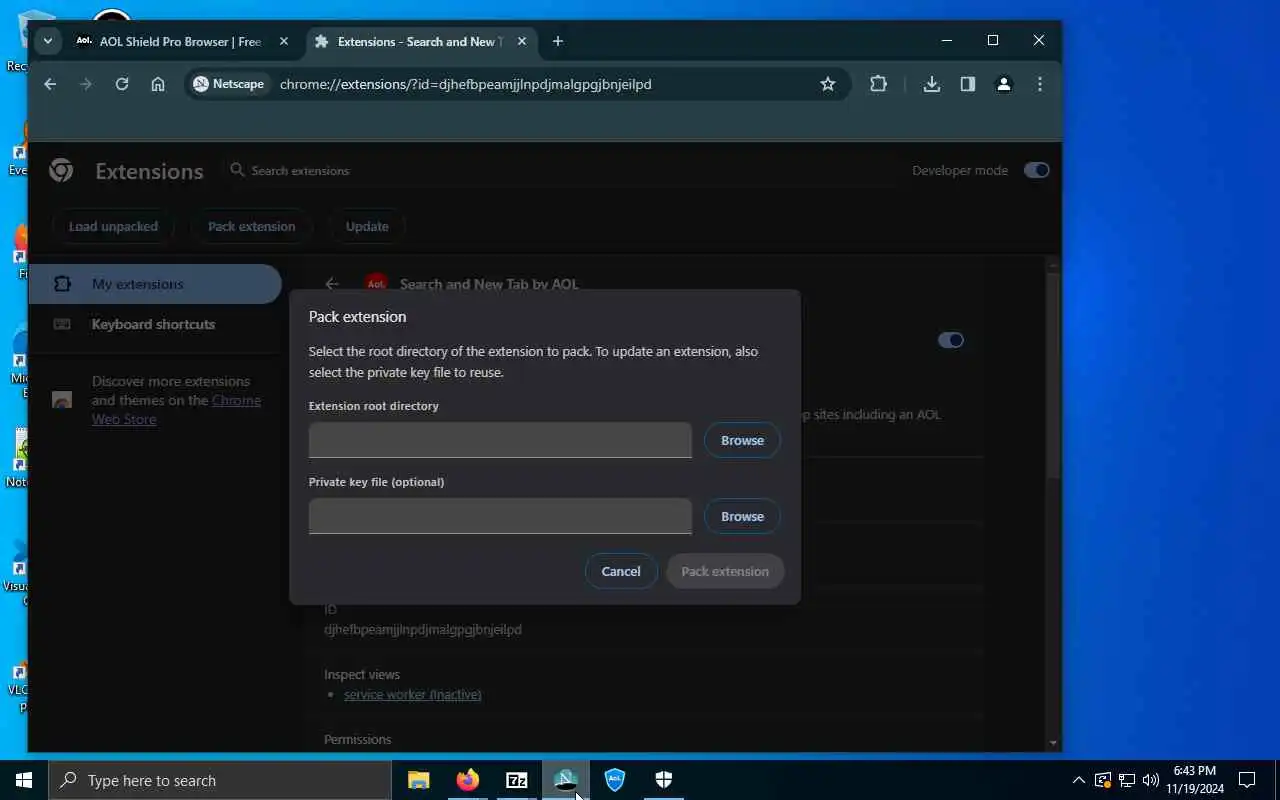The height and width of the screenshot is (800, 1280).
Task: Click the extensions page vertical scrollbar
Action: 1053,375
